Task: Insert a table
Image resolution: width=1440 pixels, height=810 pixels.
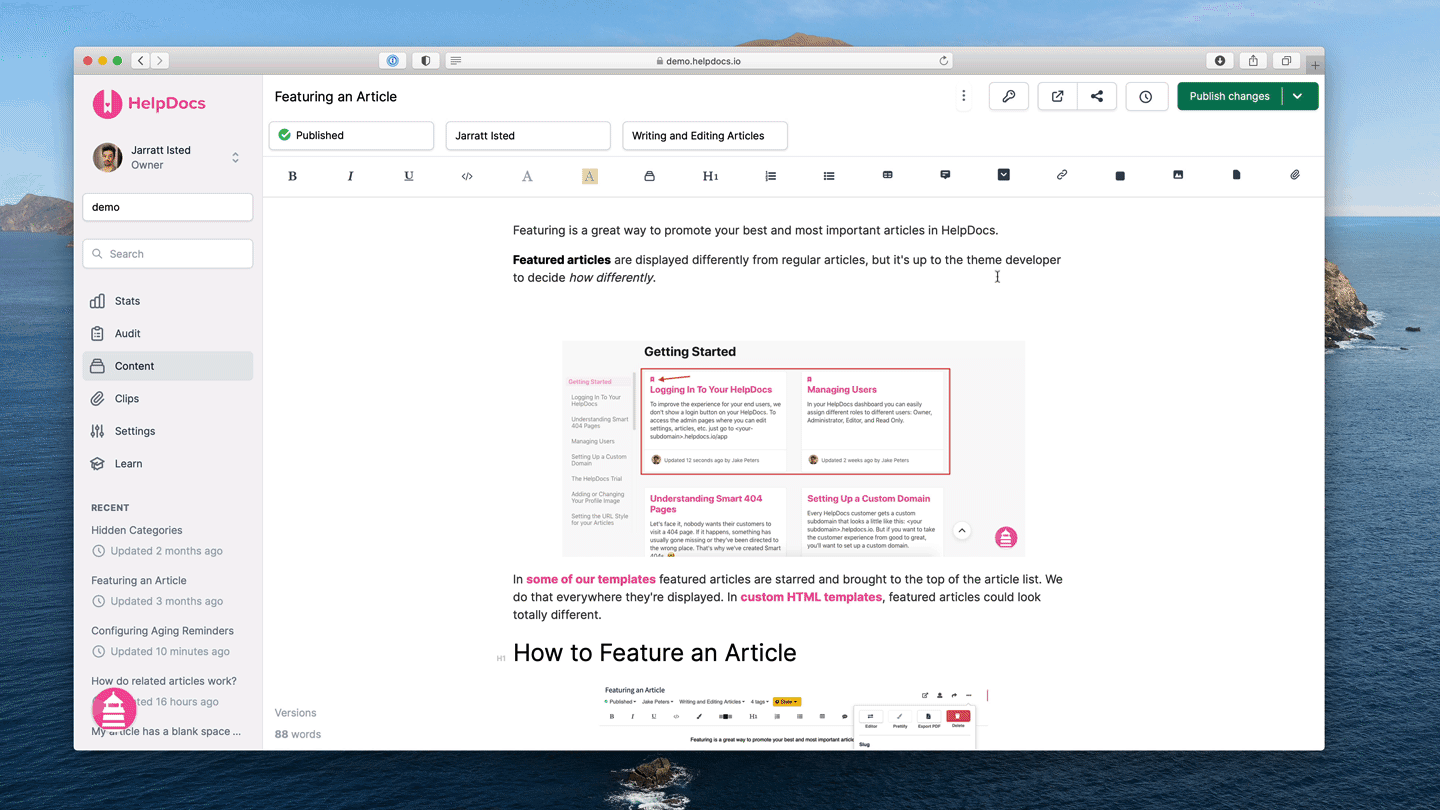Action: [x=887, y=175]
